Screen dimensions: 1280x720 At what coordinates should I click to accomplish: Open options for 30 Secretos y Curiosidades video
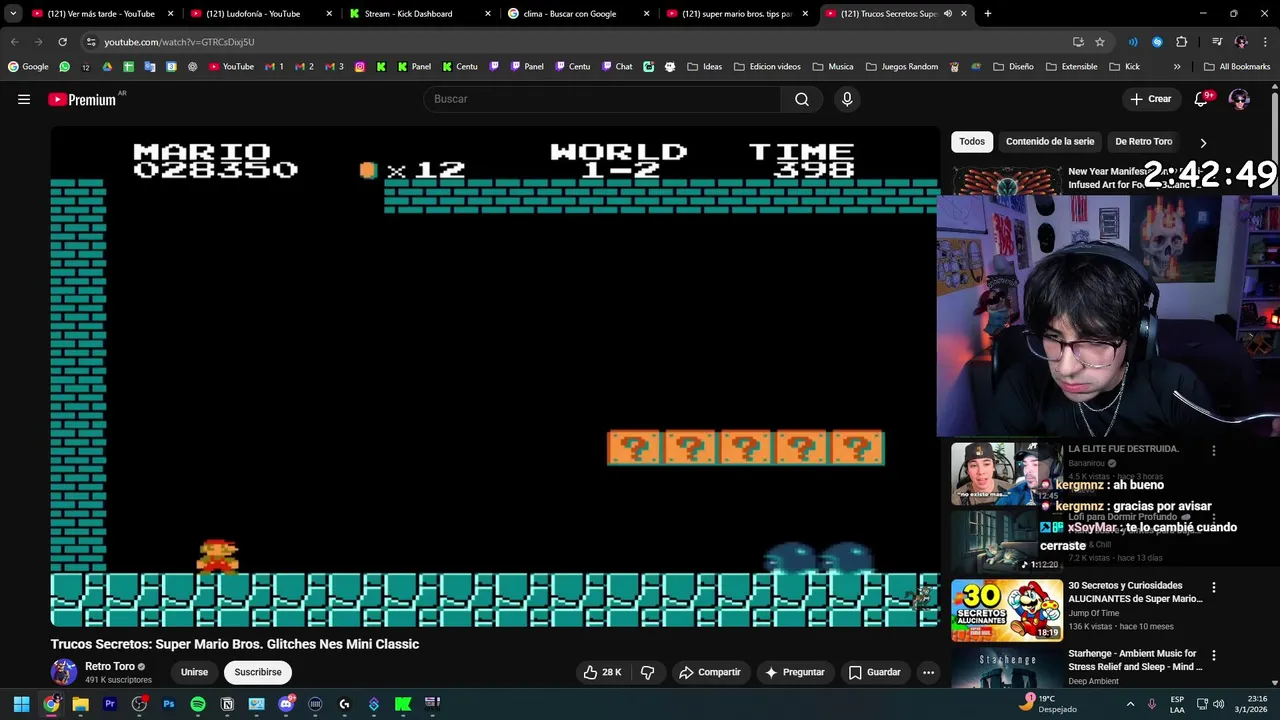point(1214,587)
